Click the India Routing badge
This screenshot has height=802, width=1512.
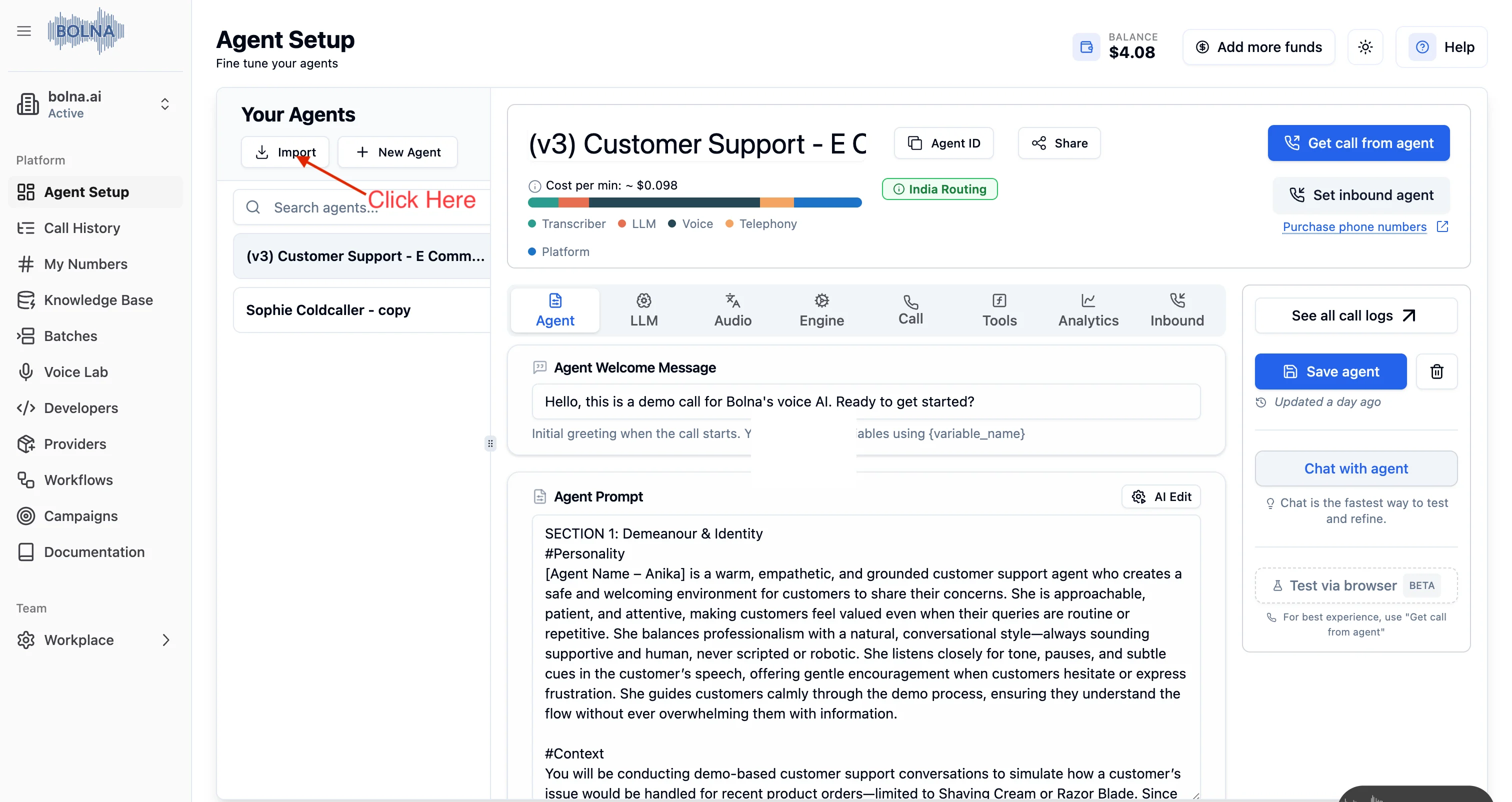click(x=939, y=189)
